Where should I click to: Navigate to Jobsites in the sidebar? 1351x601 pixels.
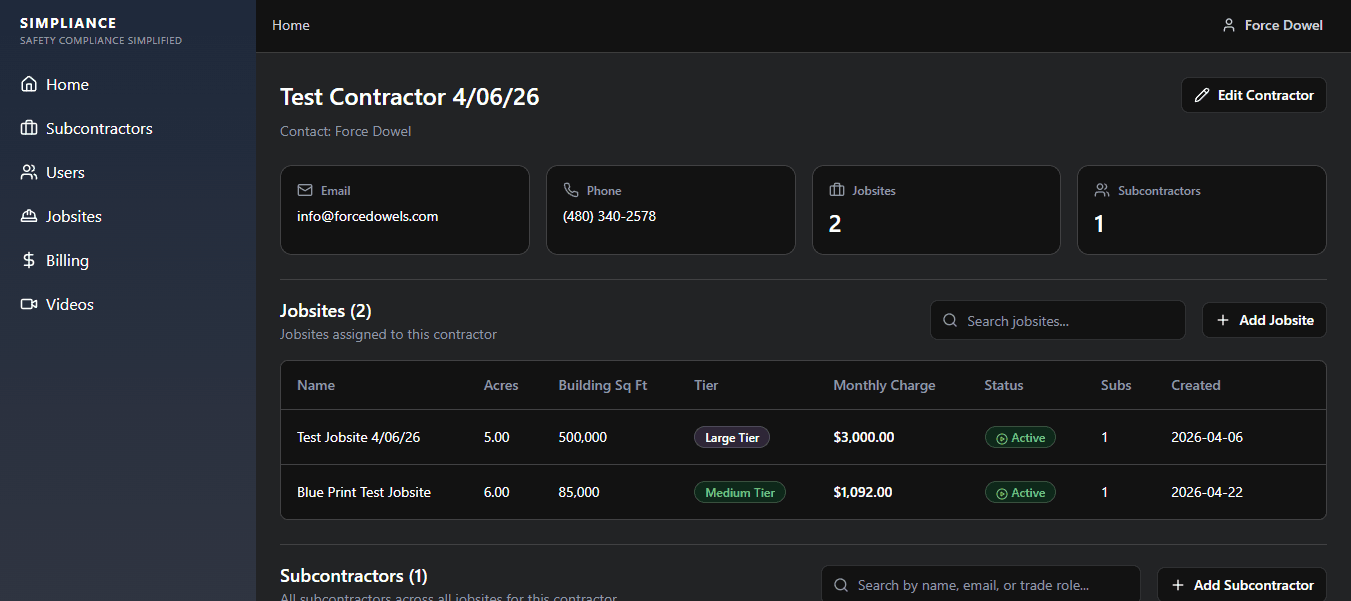click(x=128, y=217)
